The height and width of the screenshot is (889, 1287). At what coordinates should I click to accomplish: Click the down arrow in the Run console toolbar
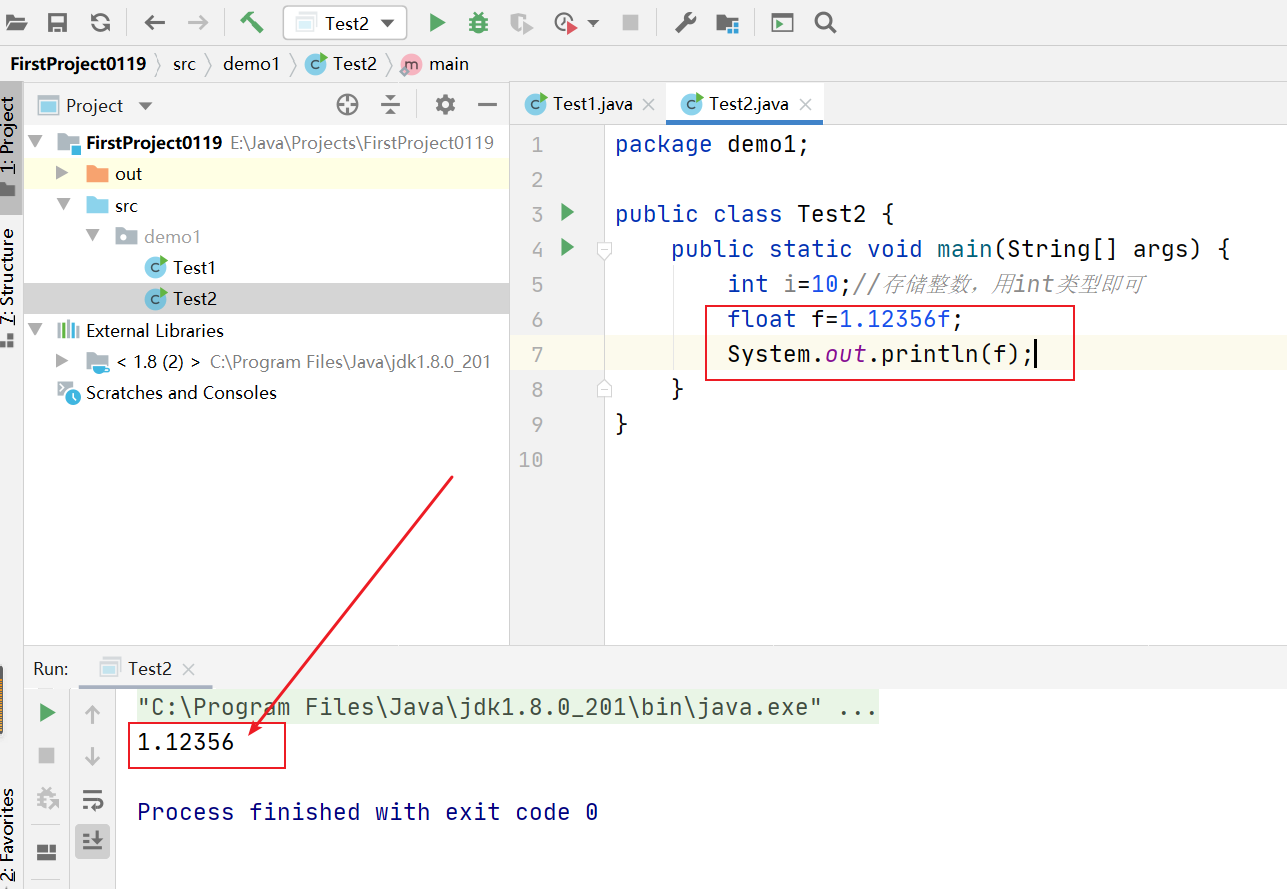click(x=93, y=756)
